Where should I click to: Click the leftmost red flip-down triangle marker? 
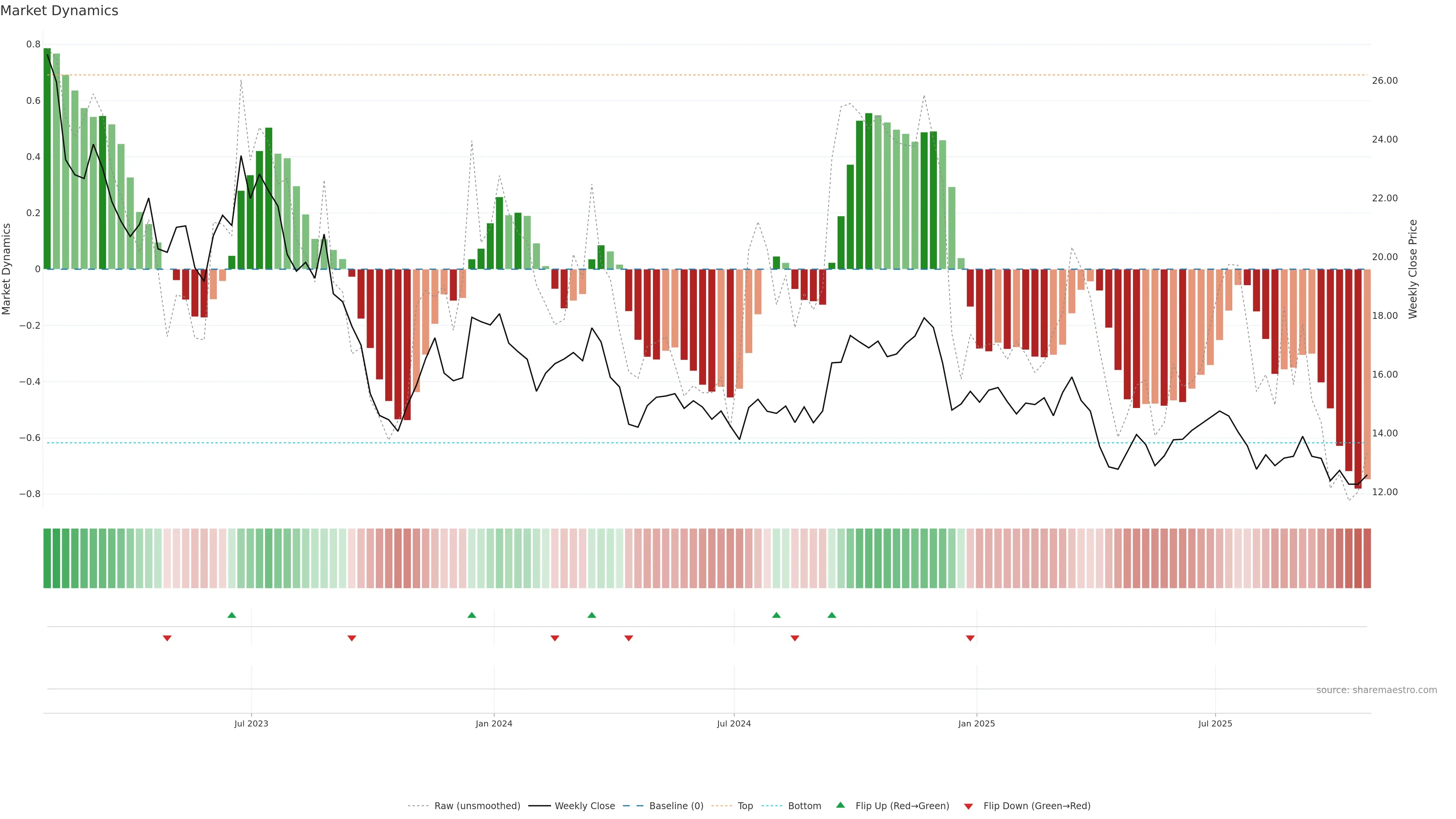coord(167,638)
